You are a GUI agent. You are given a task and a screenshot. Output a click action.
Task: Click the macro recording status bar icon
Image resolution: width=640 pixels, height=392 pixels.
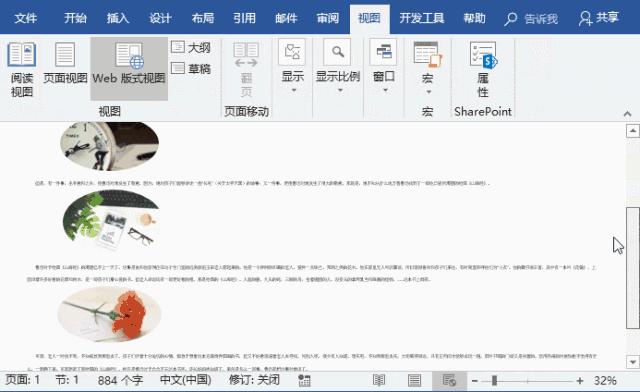click(304, 381)
